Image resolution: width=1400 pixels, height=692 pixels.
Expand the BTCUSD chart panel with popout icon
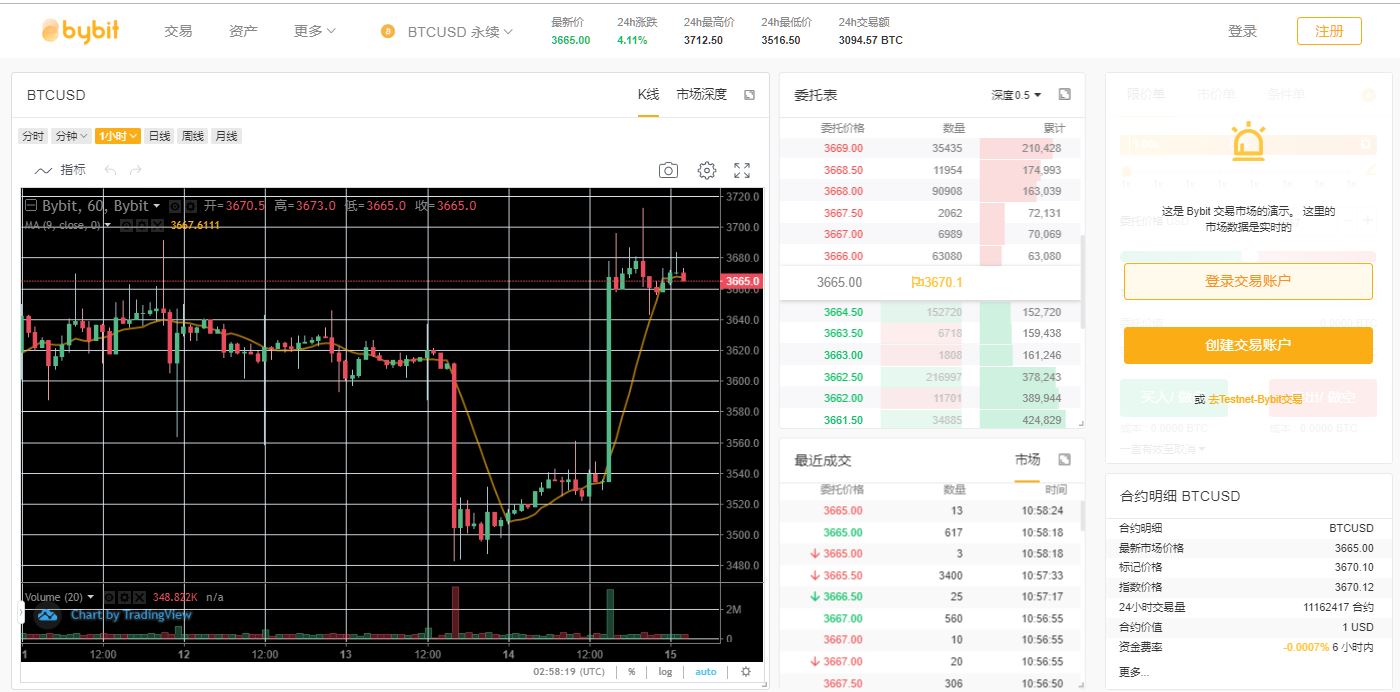coord(749,95)
